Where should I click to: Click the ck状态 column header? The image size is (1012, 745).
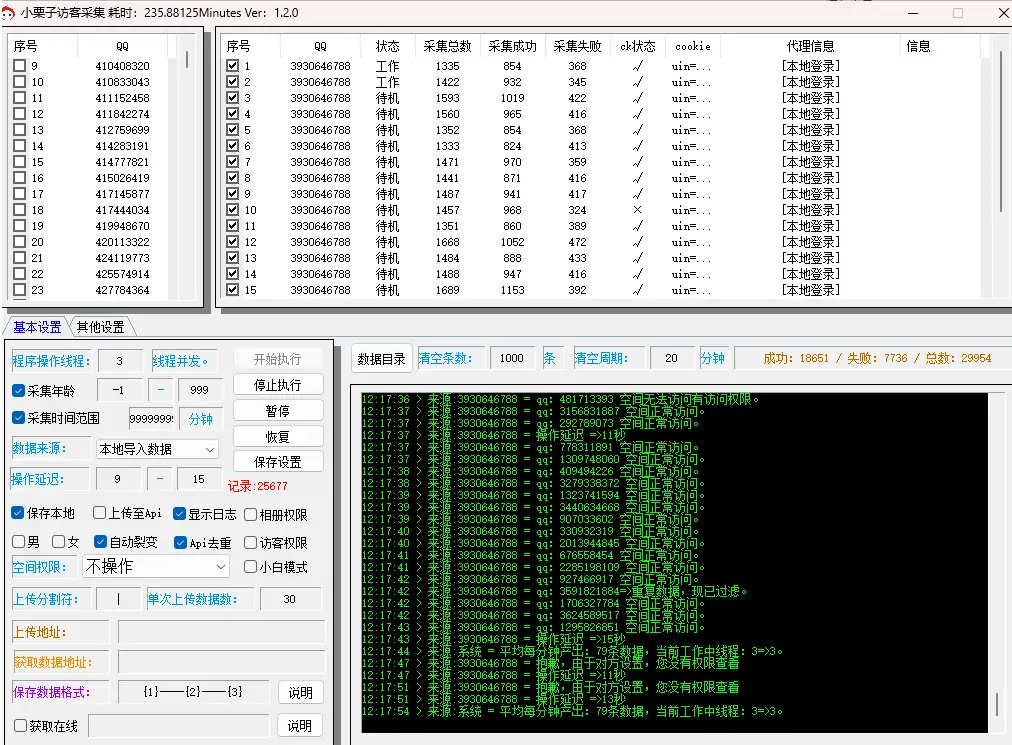point(638,46)
